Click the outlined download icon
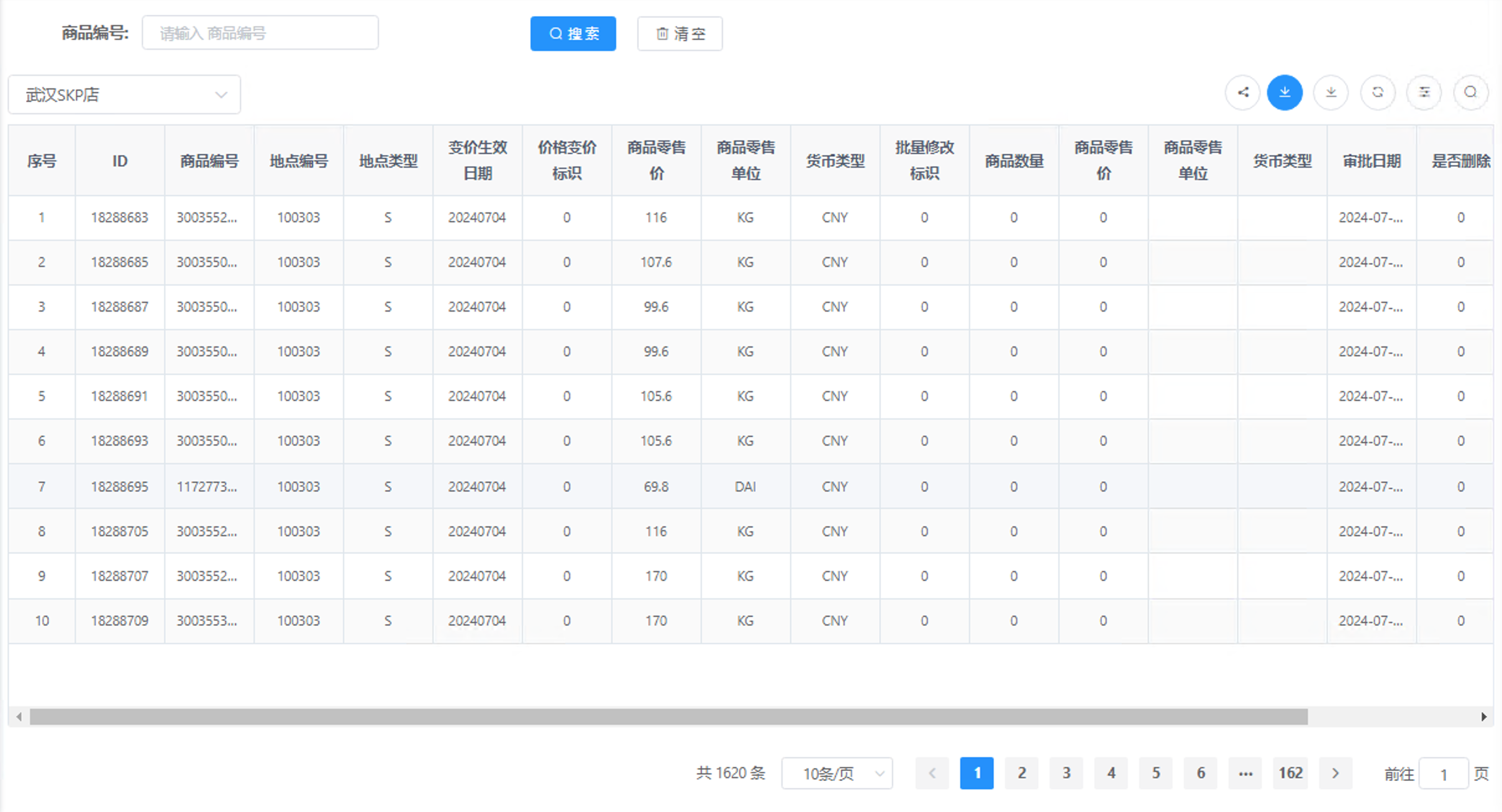This screenshot has width=1502, height=812. click(x=1331, y=92)
